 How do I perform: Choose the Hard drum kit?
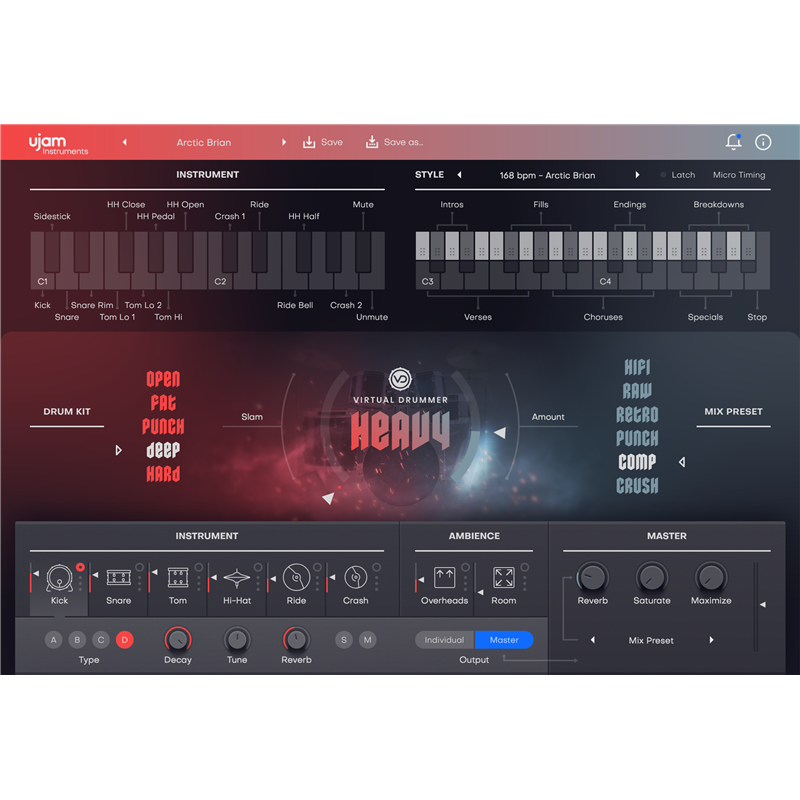163,474
